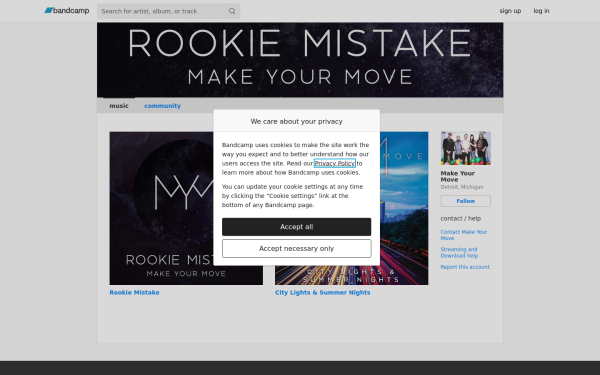Open the sign up link
The height and width of the screenshot is (375, 600).
(x=510, y=11)
